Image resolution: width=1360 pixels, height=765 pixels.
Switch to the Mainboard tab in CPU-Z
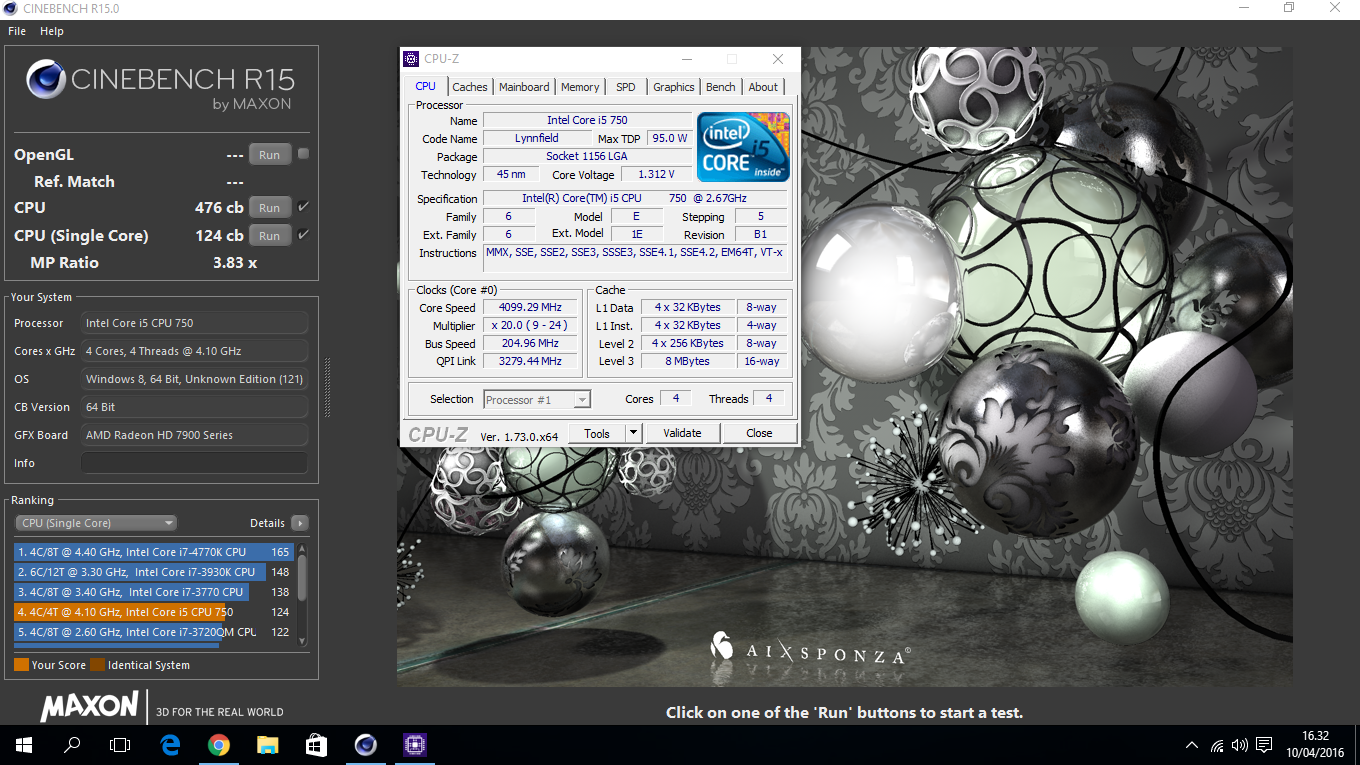524,87
